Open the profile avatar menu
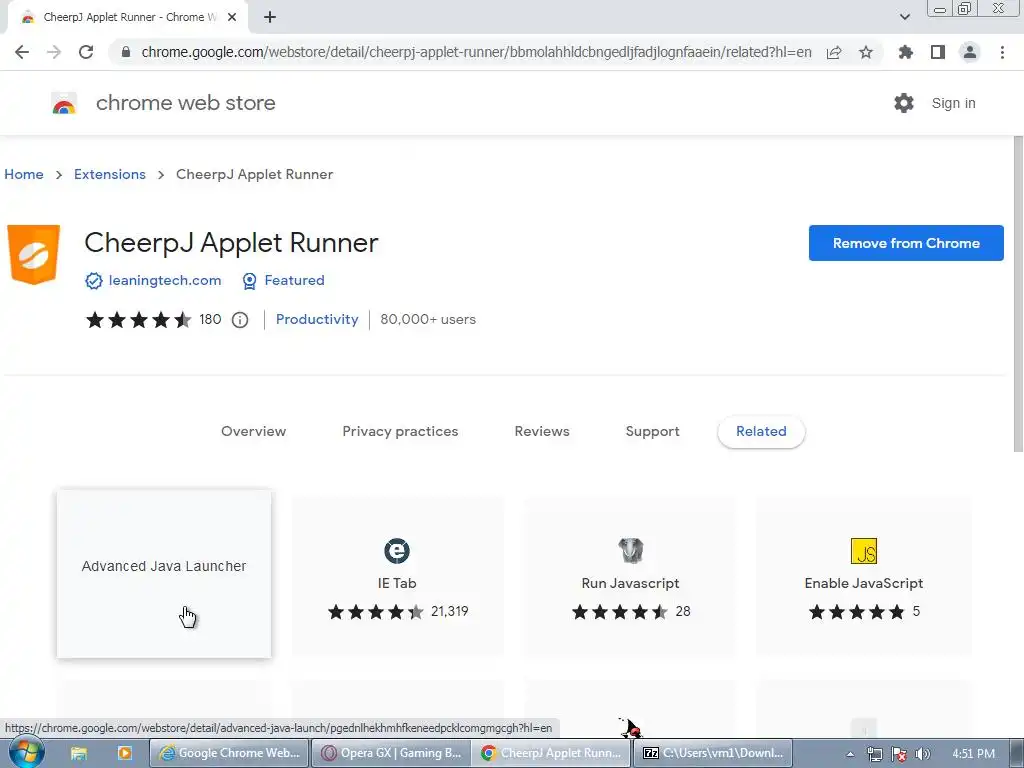1024x768 pixels. (x=970, y=52)
